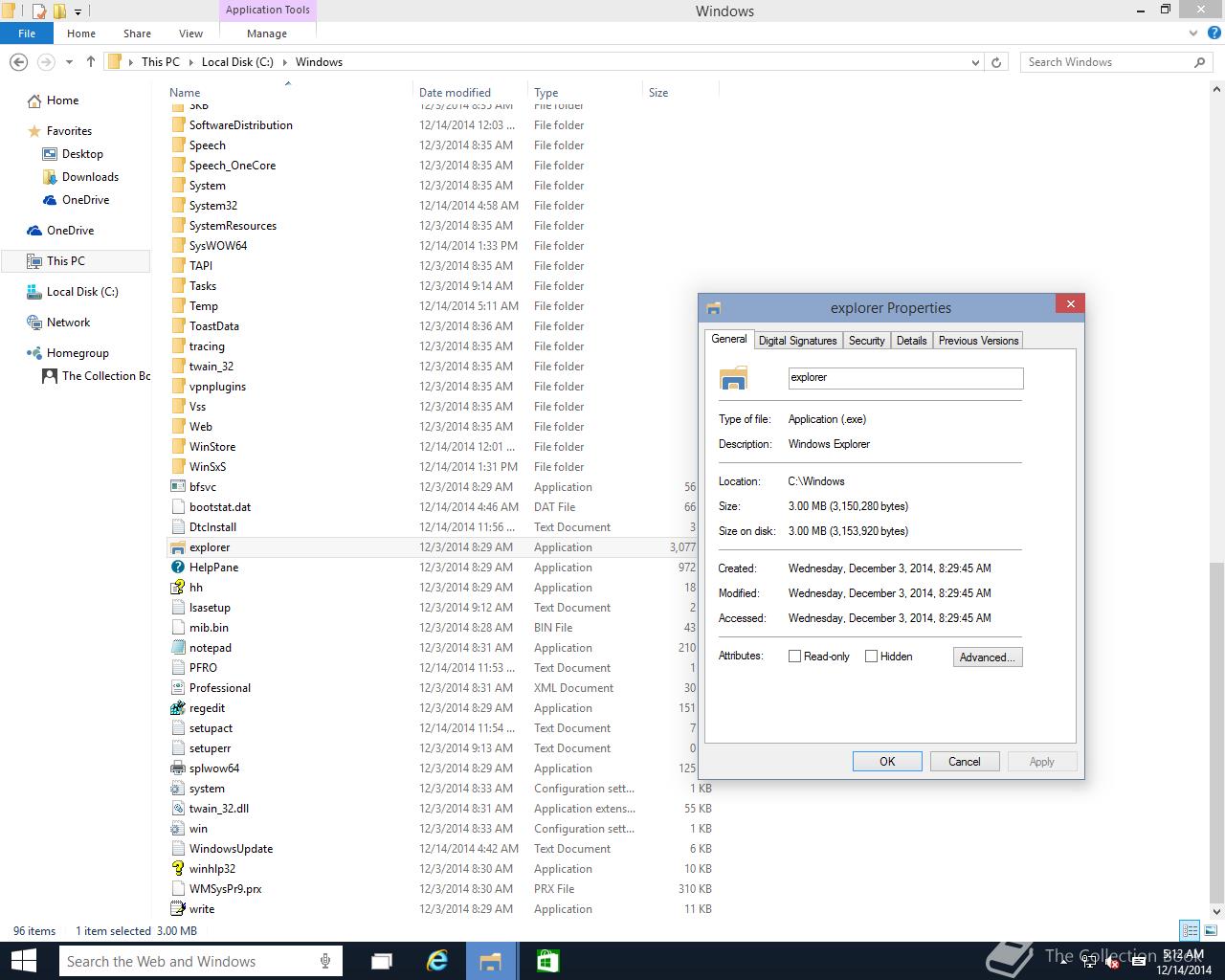
Task: Click OK in explorer Properties
Action: (887, 762)
